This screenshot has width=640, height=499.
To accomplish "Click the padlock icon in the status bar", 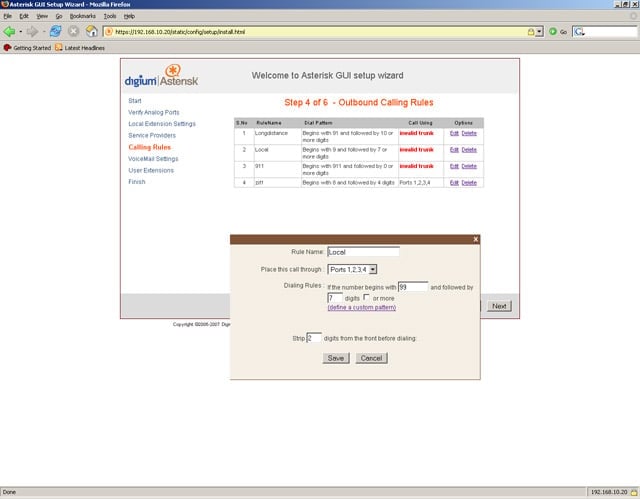I will pyautogui.click(x=634, y=492).
